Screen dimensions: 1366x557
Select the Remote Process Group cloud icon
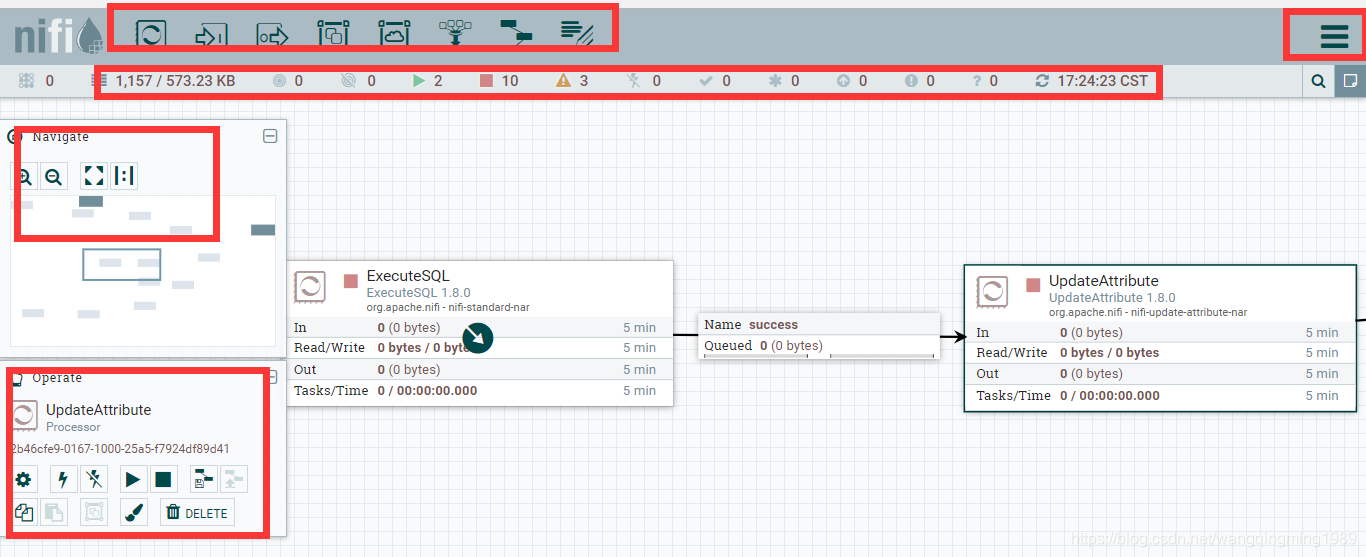click(394, 34)
